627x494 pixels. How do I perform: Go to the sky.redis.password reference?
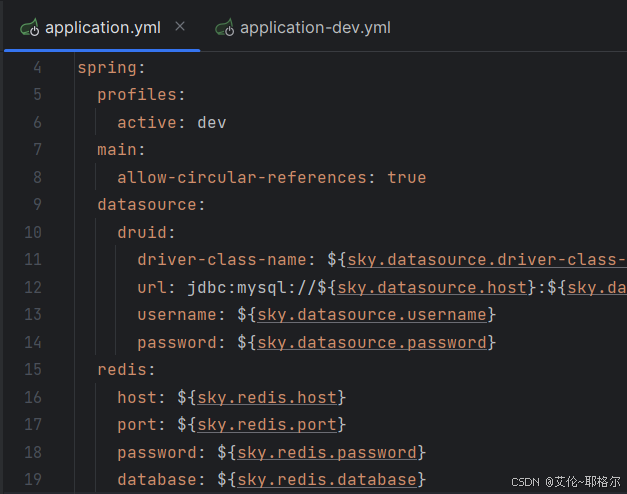click(327, 453)
